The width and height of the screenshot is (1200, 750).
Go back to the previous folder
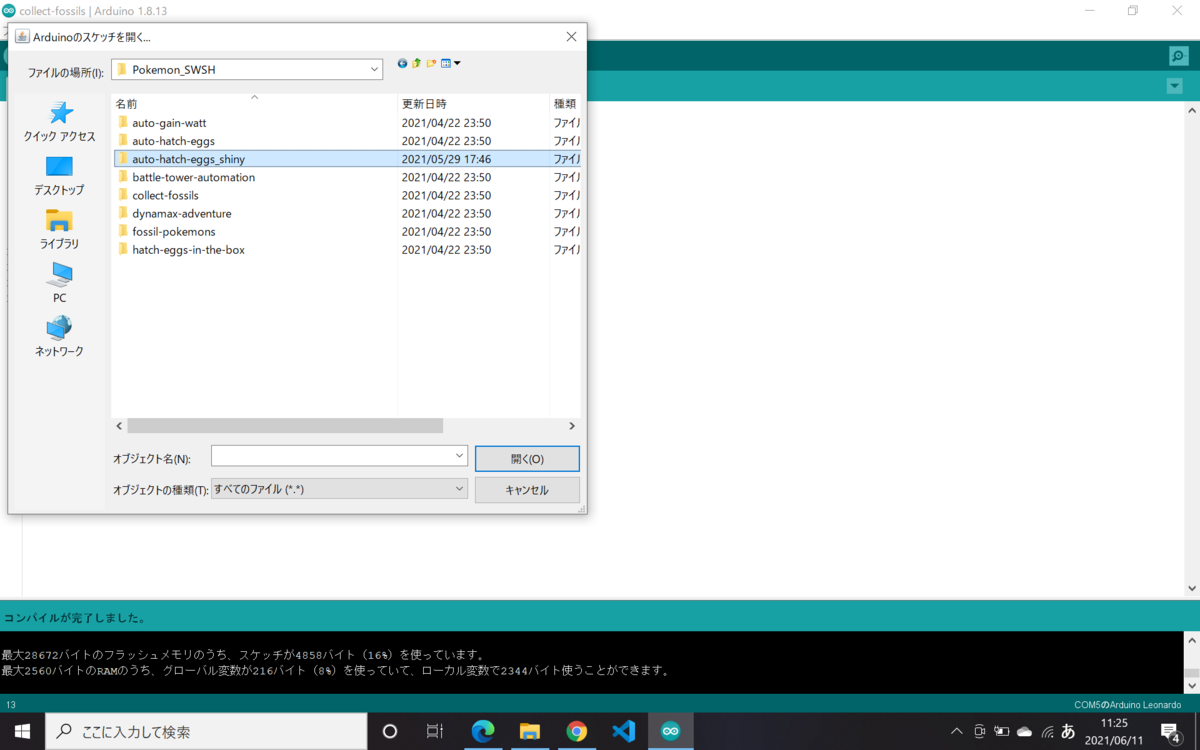coord(402,63)
